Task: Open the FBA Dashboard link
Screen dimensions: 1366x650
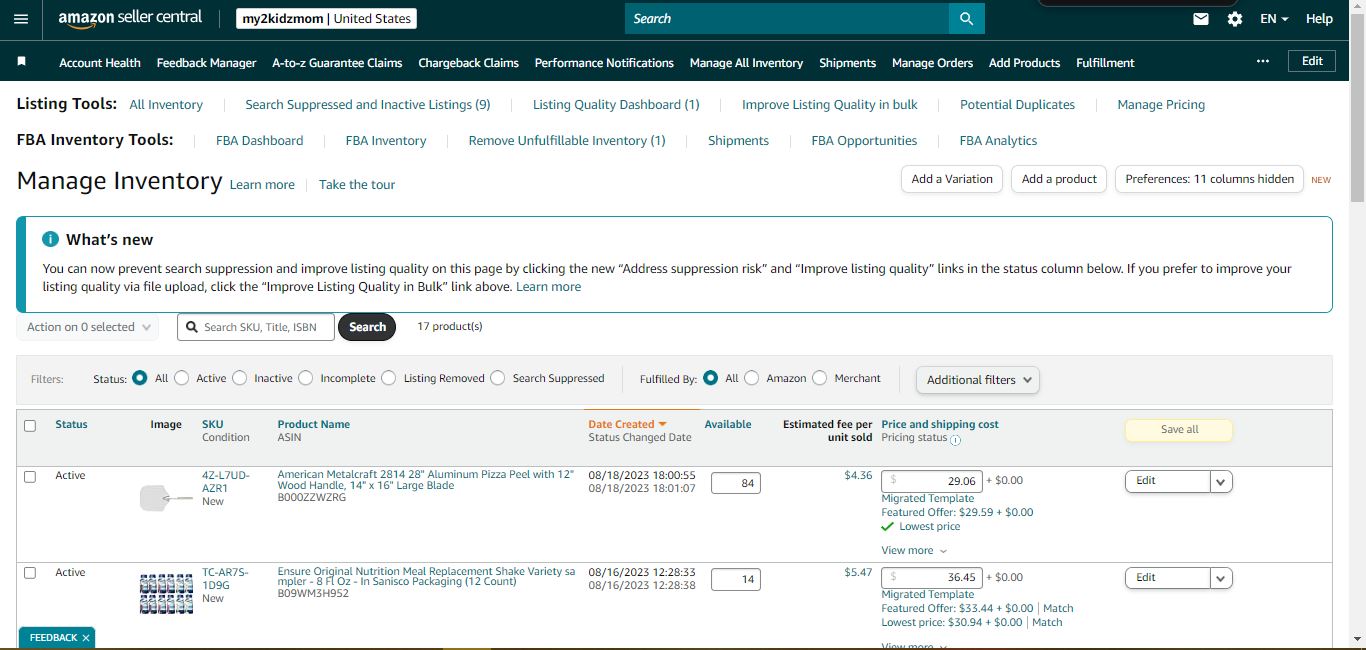Action: [259, 140]
